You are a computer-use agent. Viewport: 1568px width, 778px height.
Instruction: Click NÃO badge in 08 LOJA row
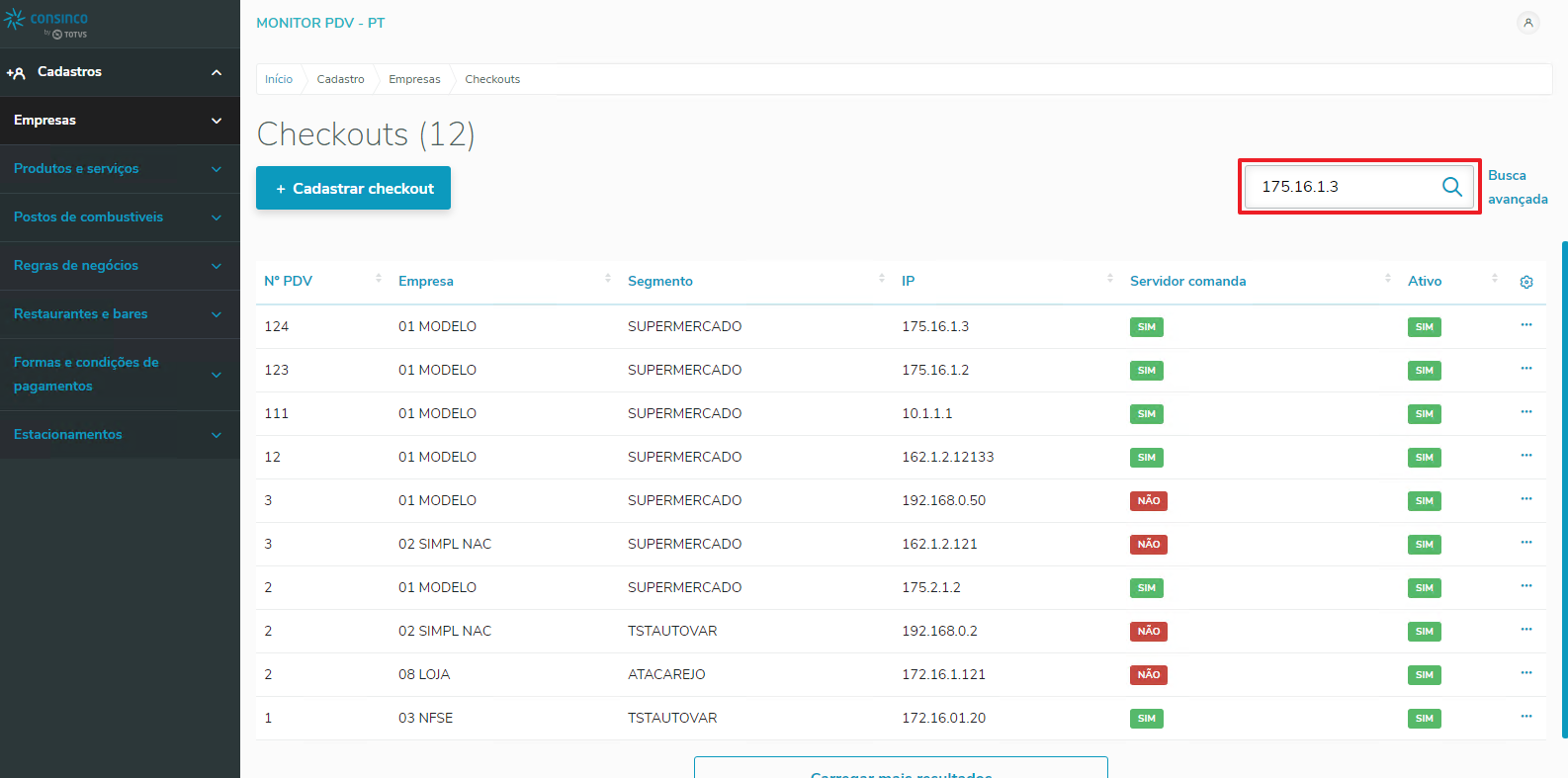1149,674
